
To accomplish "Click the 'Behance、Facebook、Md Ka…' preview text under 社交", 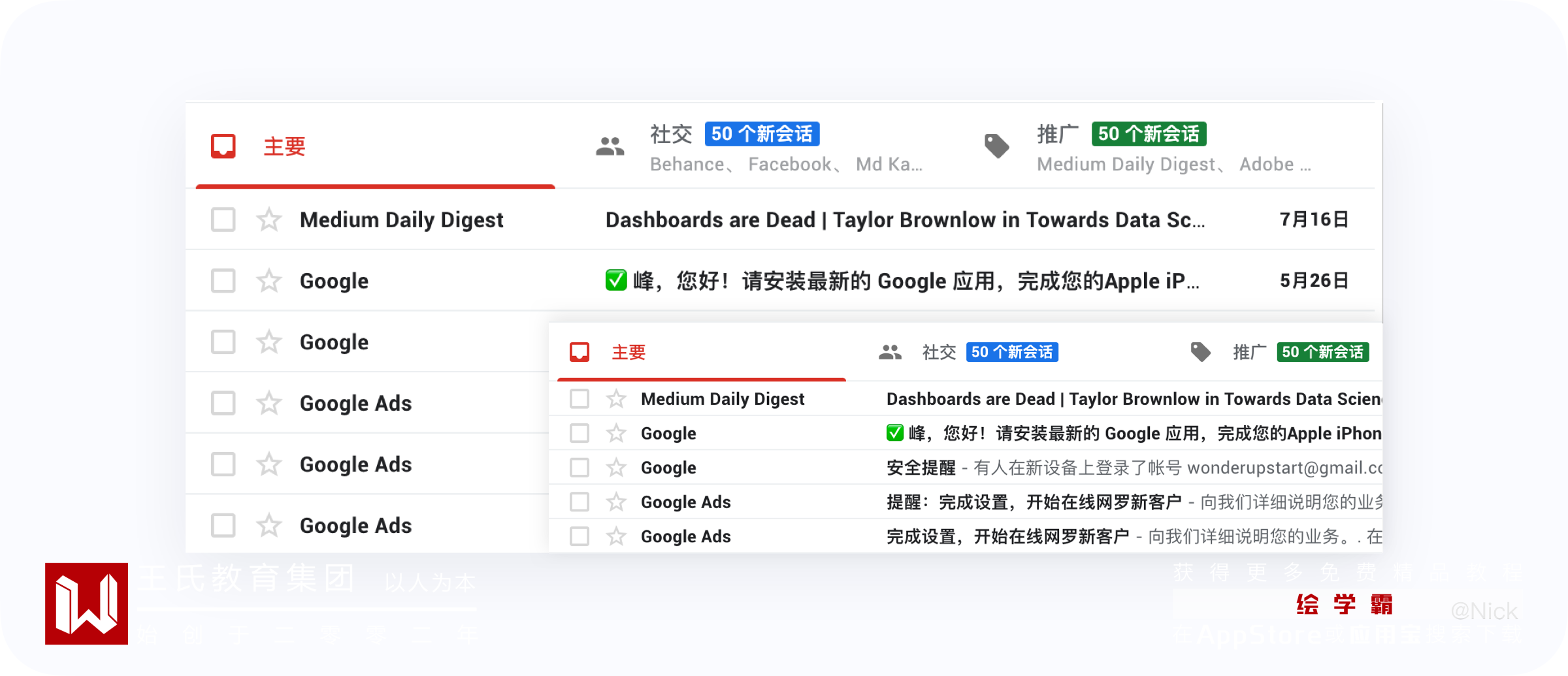I will click(787, 165).
